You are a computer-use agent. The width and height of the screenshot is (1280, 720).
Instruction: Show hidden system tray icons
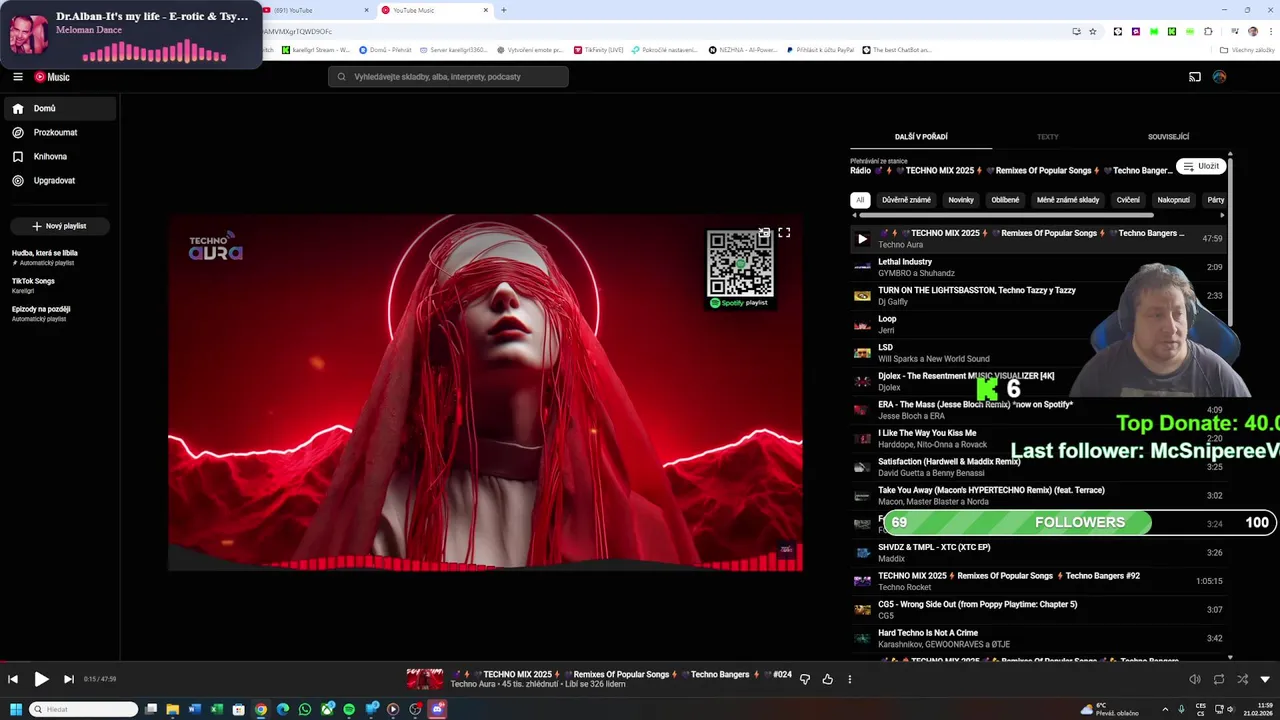pyautogui.click(x=1165, y=709)
